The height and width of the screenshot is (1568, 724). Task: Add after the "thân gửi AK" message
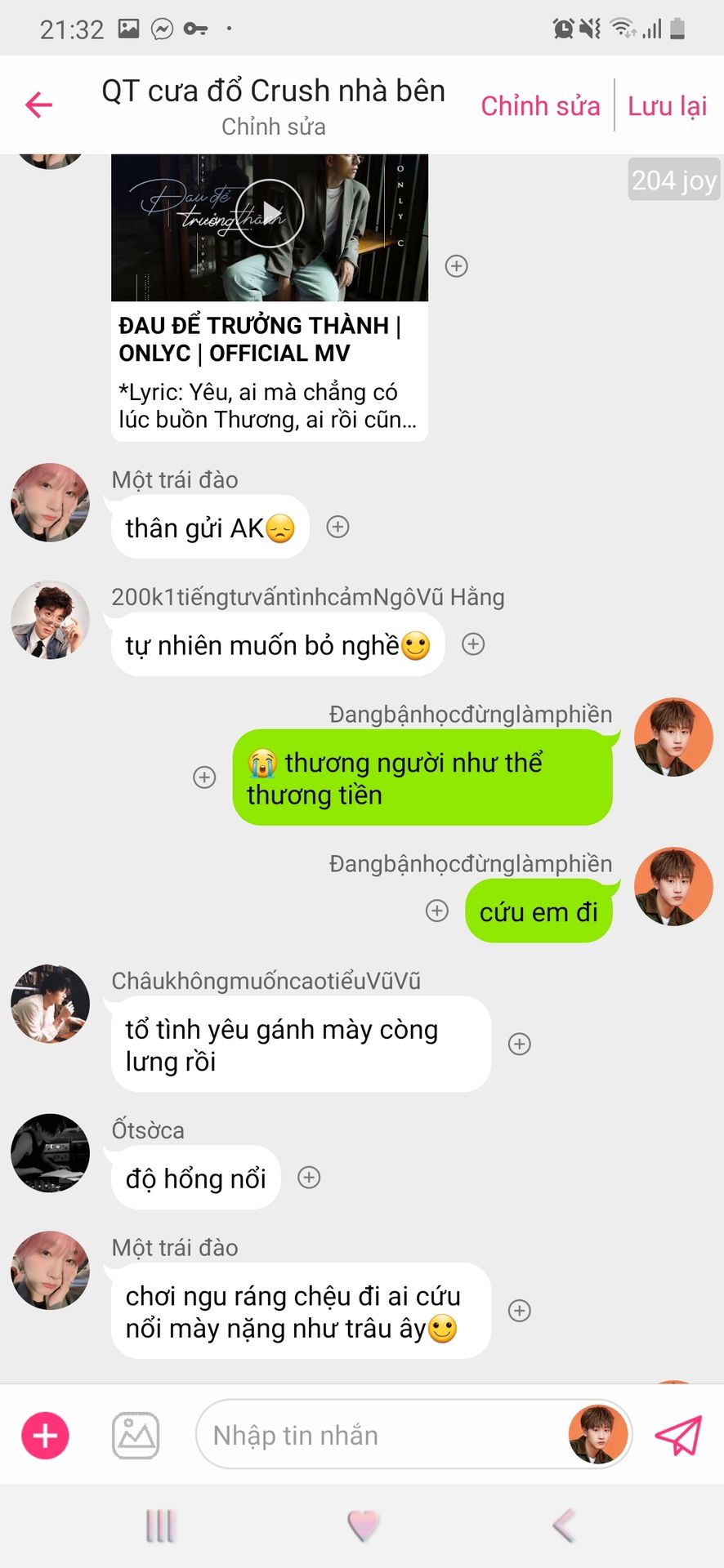[x=337, y=527]
